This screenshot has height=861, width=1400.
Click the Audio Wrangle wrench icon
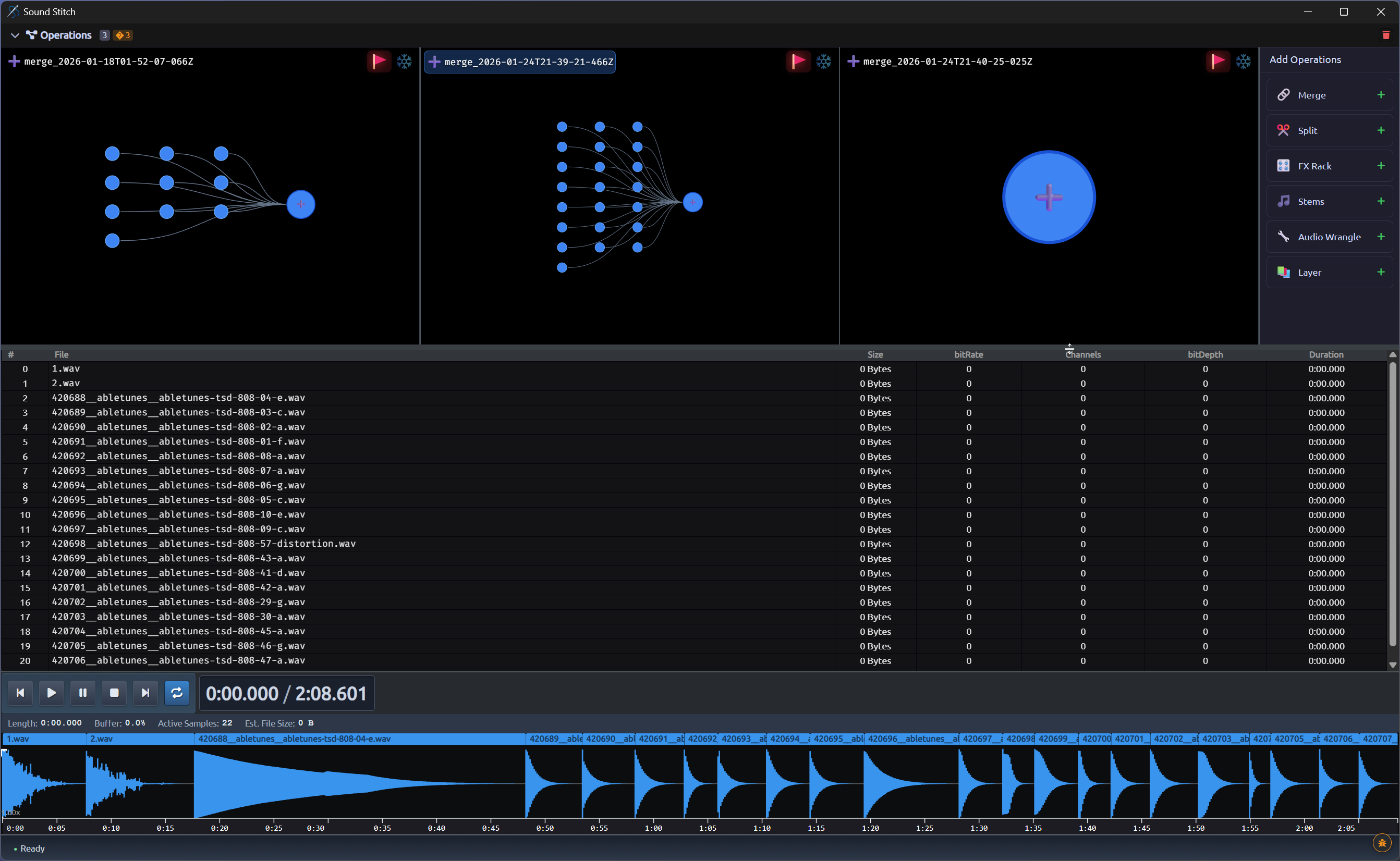(x=1284, y=236)
